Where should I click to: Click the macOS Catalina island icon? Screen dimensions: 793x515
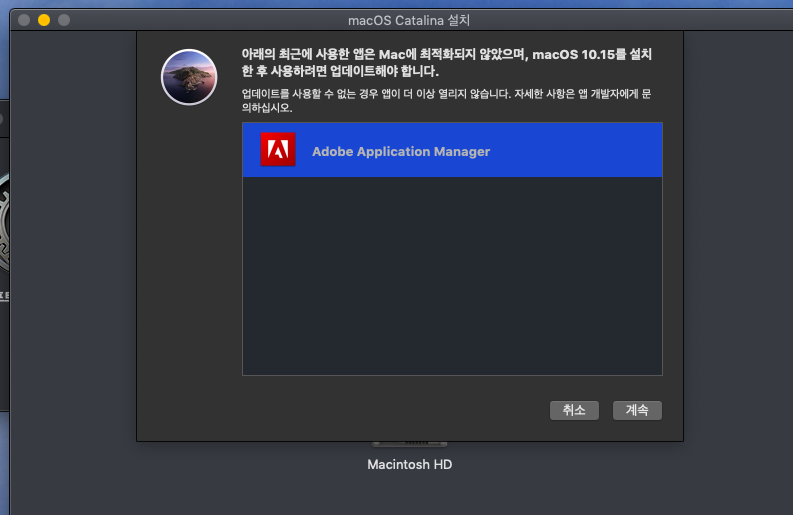189,77
